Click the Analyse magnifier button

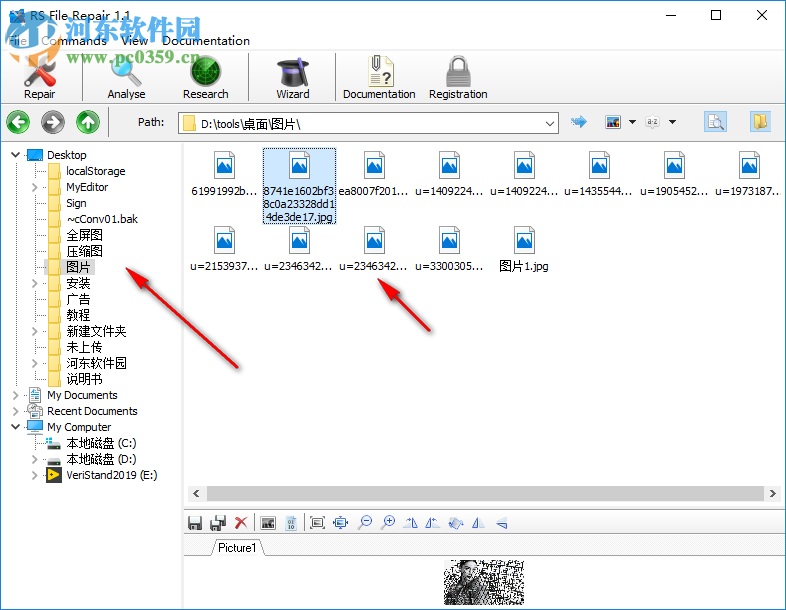coord(126,78)
